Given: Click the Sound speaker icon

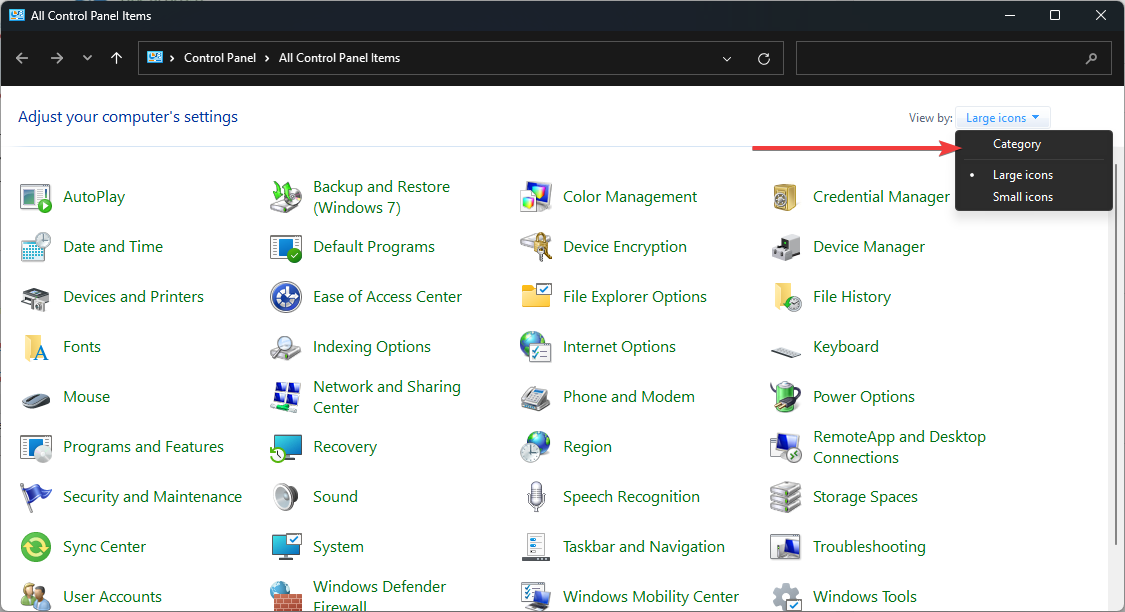Looking at the screenshot, I should (286, 497).
